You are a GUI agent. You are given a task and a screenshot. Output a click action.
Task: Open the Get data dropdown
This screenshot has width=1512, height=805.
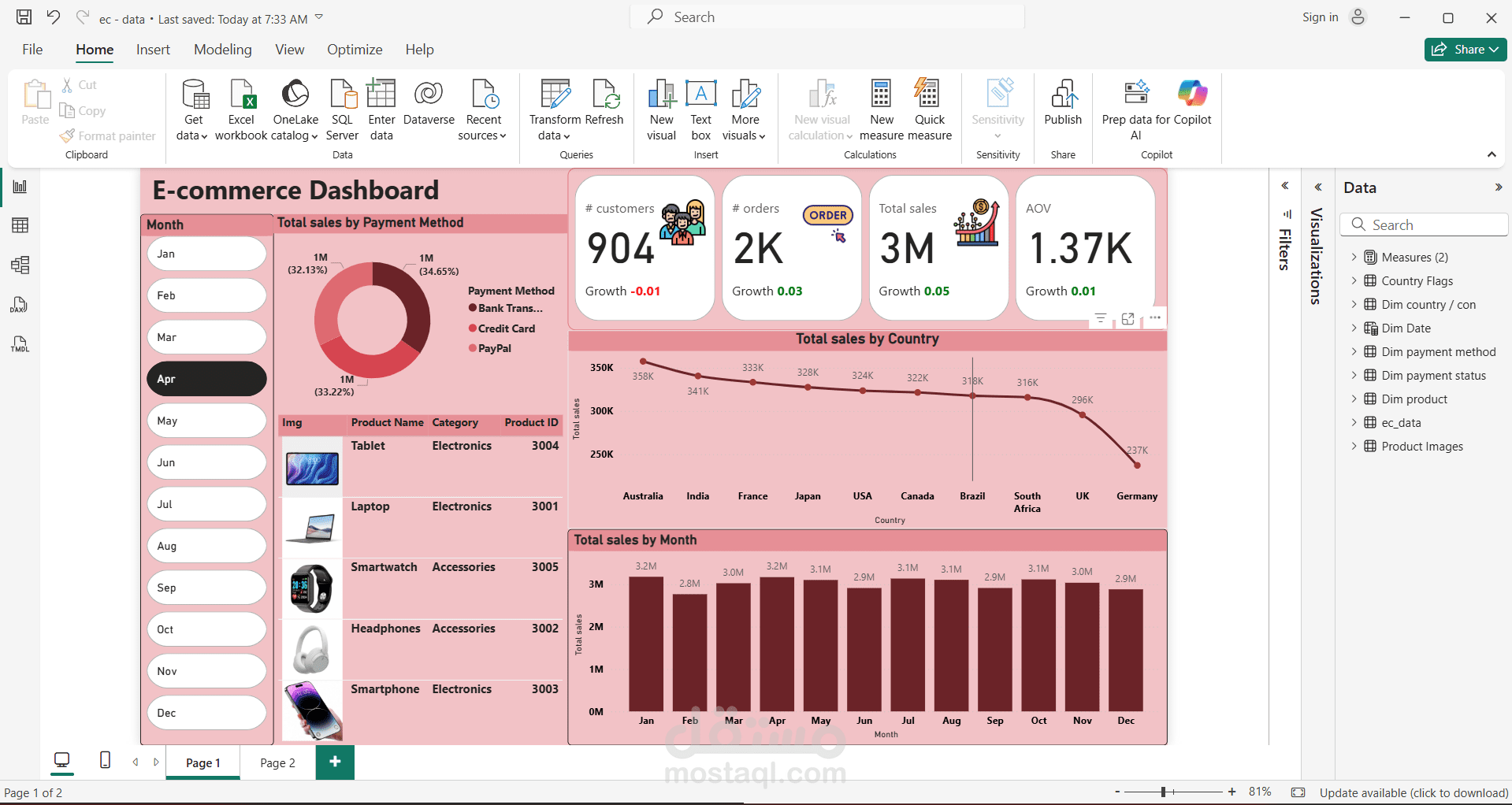(x=192, y=110)
